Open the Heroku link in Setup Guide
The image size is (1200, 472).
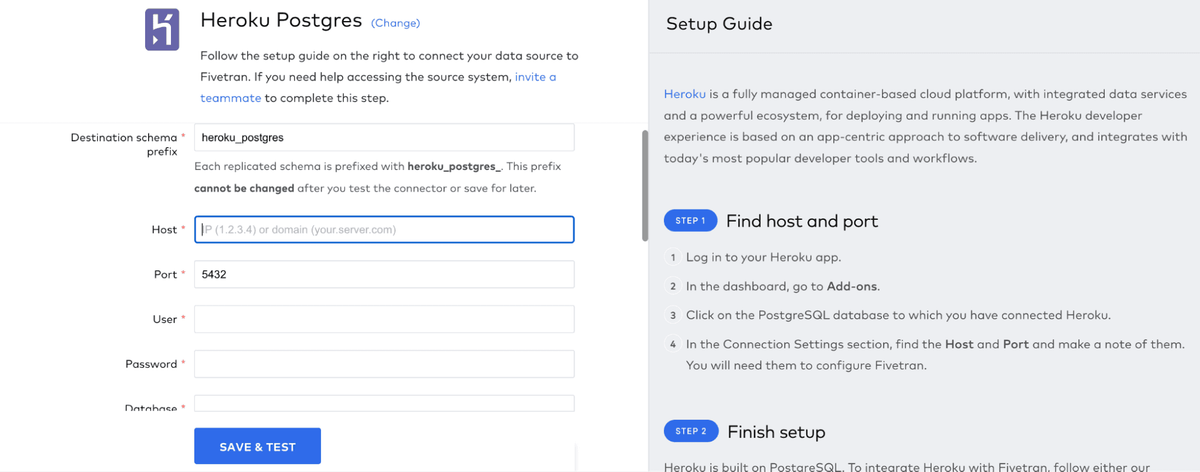pyautogui.click(x=684, y=93)
